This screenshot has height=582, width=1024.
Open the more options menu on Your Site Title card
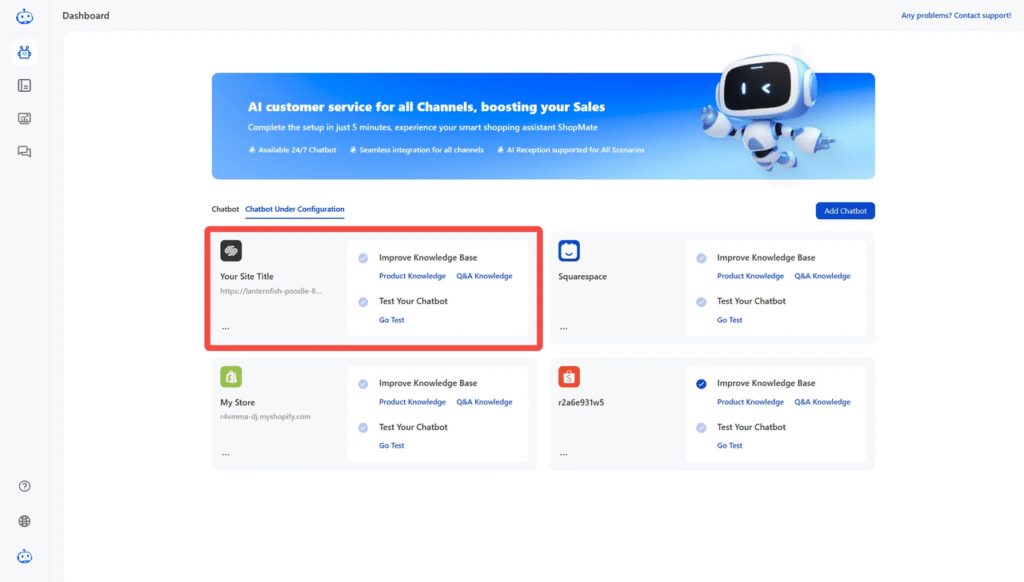(x=225, y=329)
